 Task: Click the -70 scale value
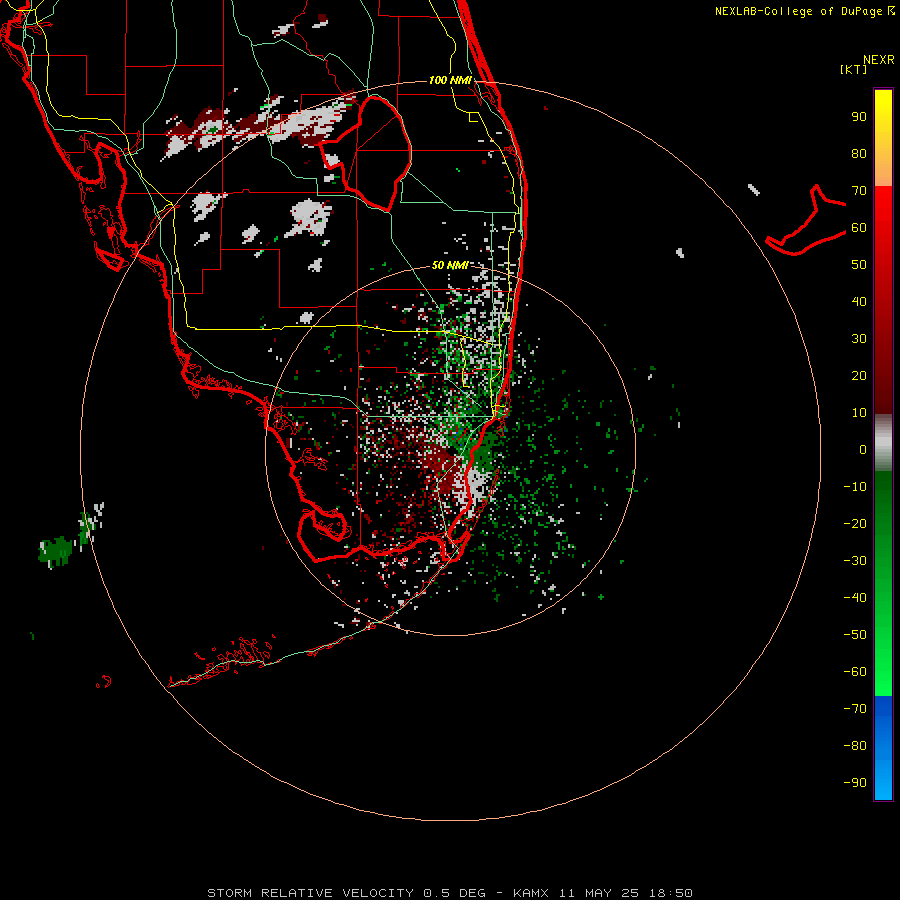tap(855, 709)
